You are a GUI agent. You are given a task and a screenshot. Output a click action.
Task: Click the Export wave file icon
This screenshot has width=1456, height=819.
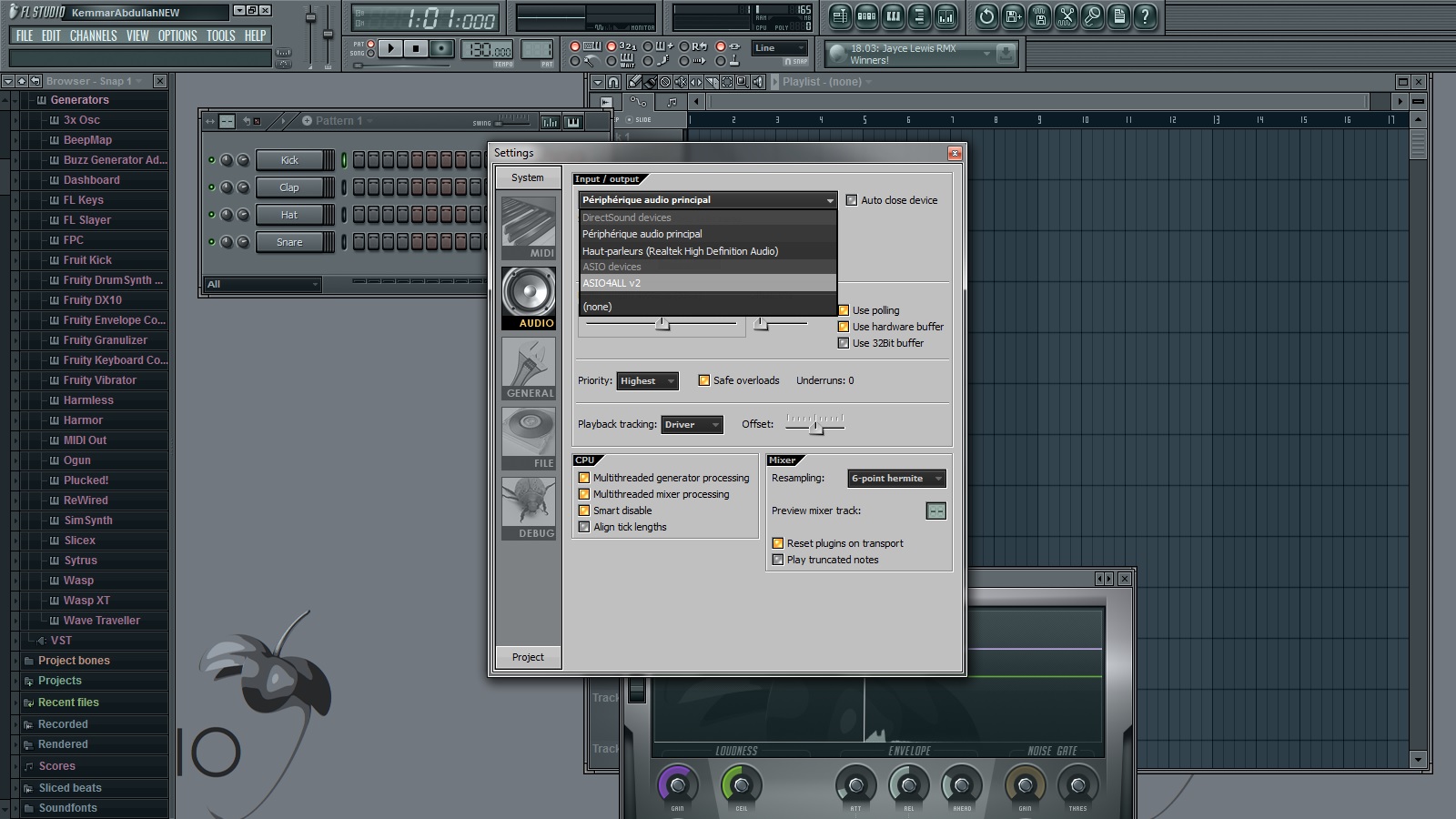(x=1039, y=15)
